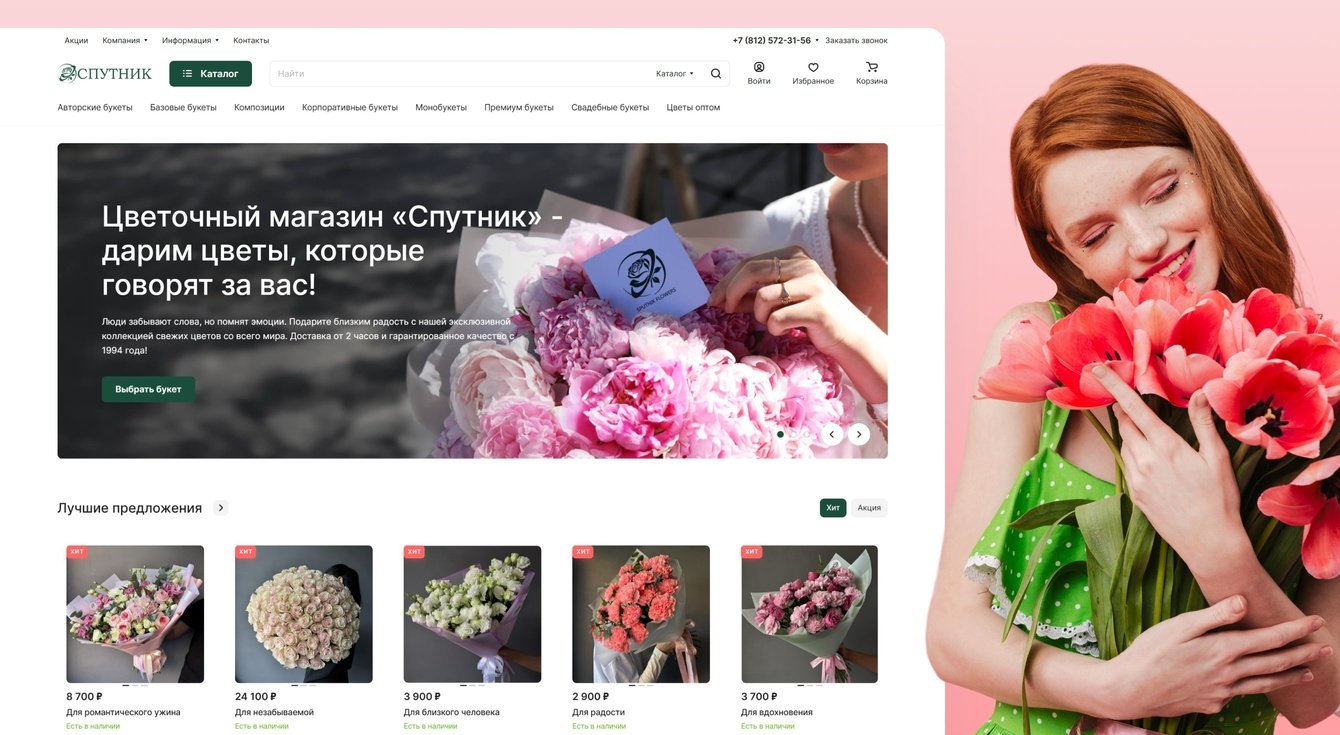The width and height of the screenshot is (1340, 735).
Task: Click Есть в наличии under Для радости
Action: 599,726
